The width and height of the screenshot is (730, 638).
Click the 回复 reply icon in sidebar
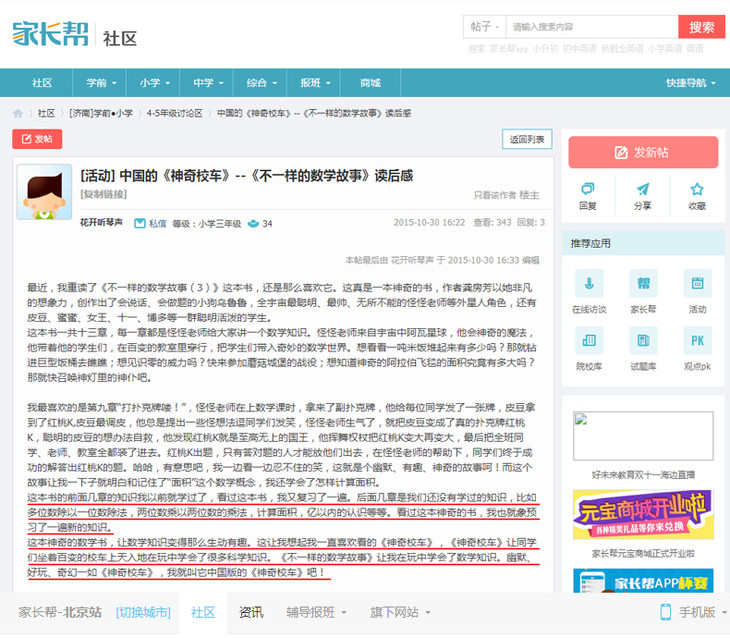click(588, 189)
